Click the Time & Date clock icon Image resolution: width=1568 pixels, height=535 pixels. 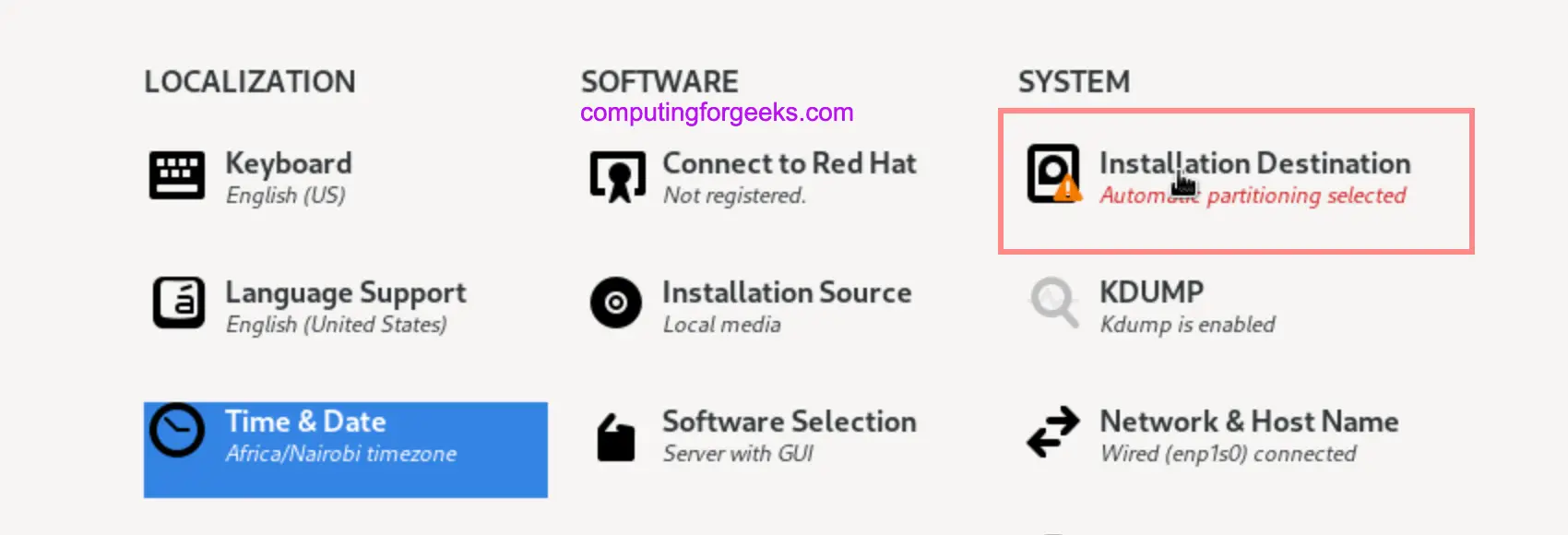[177, 430]
